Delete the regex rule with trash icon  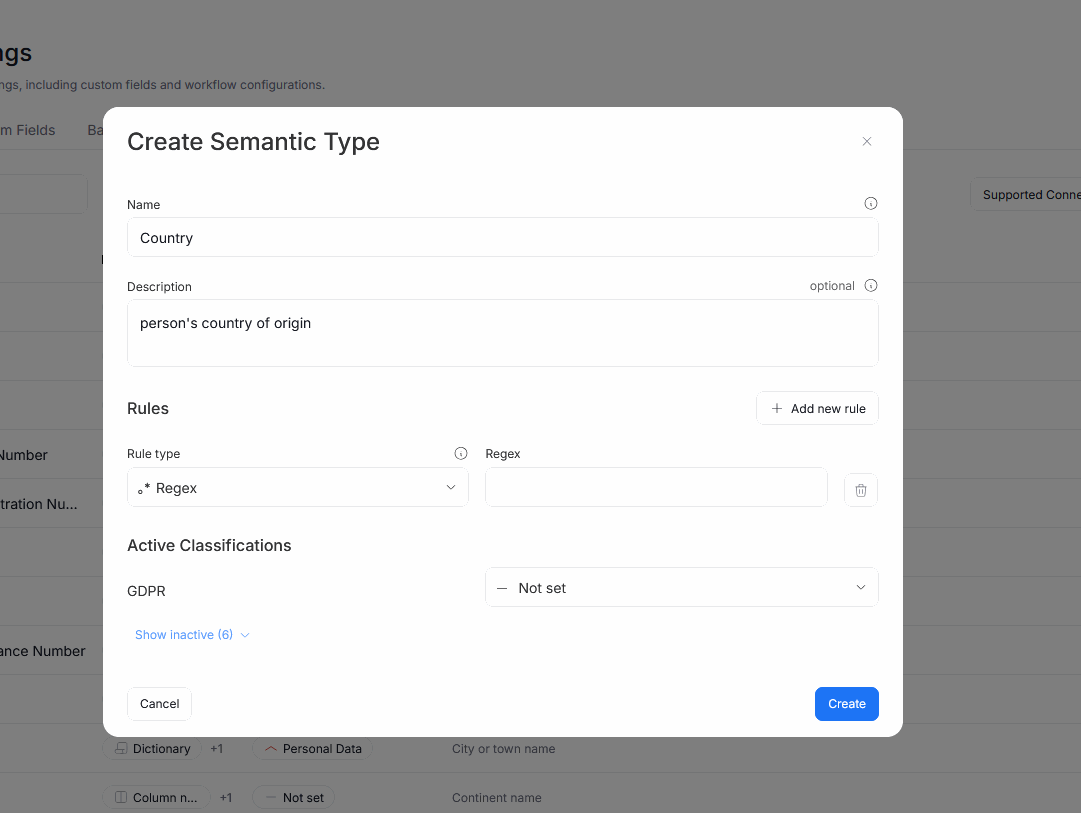861,490
